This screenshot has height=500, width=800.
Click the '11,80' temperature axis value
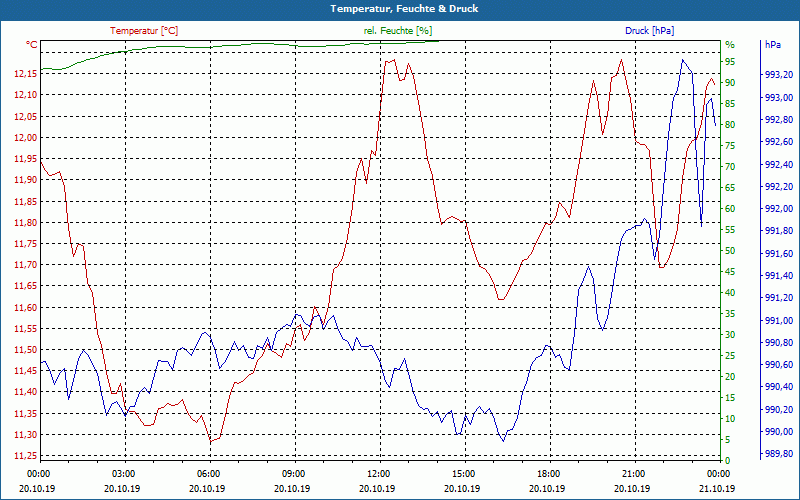click(x=26, y=222)
